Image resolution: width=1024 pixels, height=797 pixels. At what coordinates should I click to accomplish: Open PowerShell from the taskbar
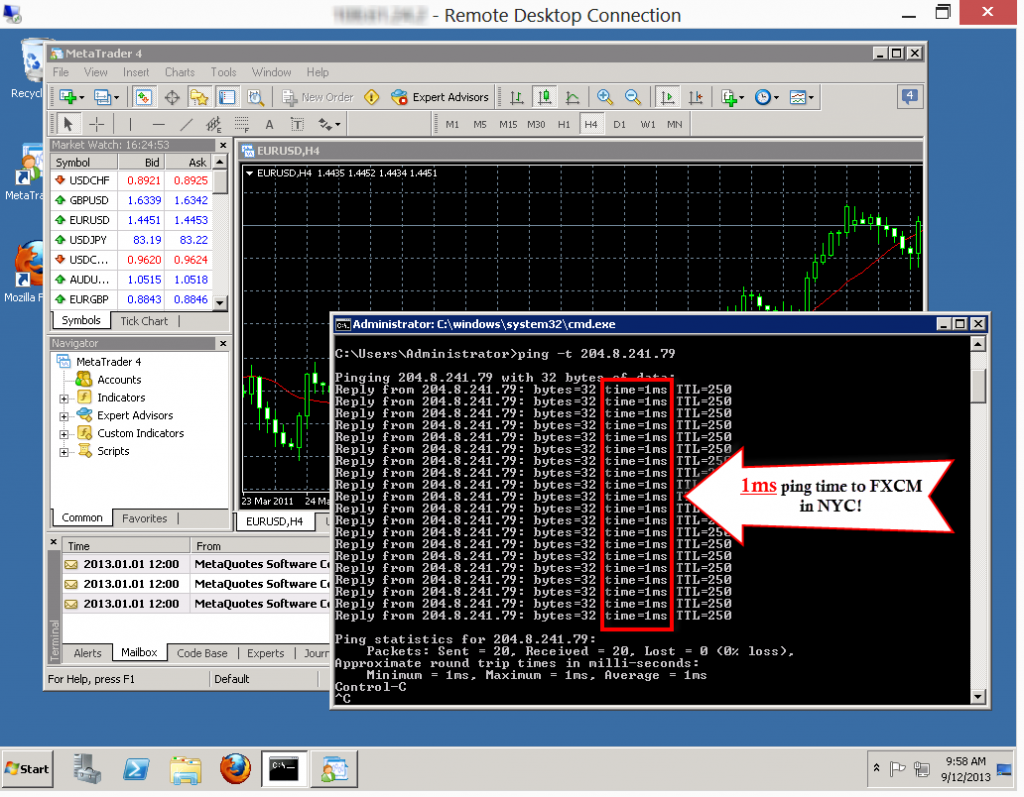pyautogui.click(x=135, y=769)
